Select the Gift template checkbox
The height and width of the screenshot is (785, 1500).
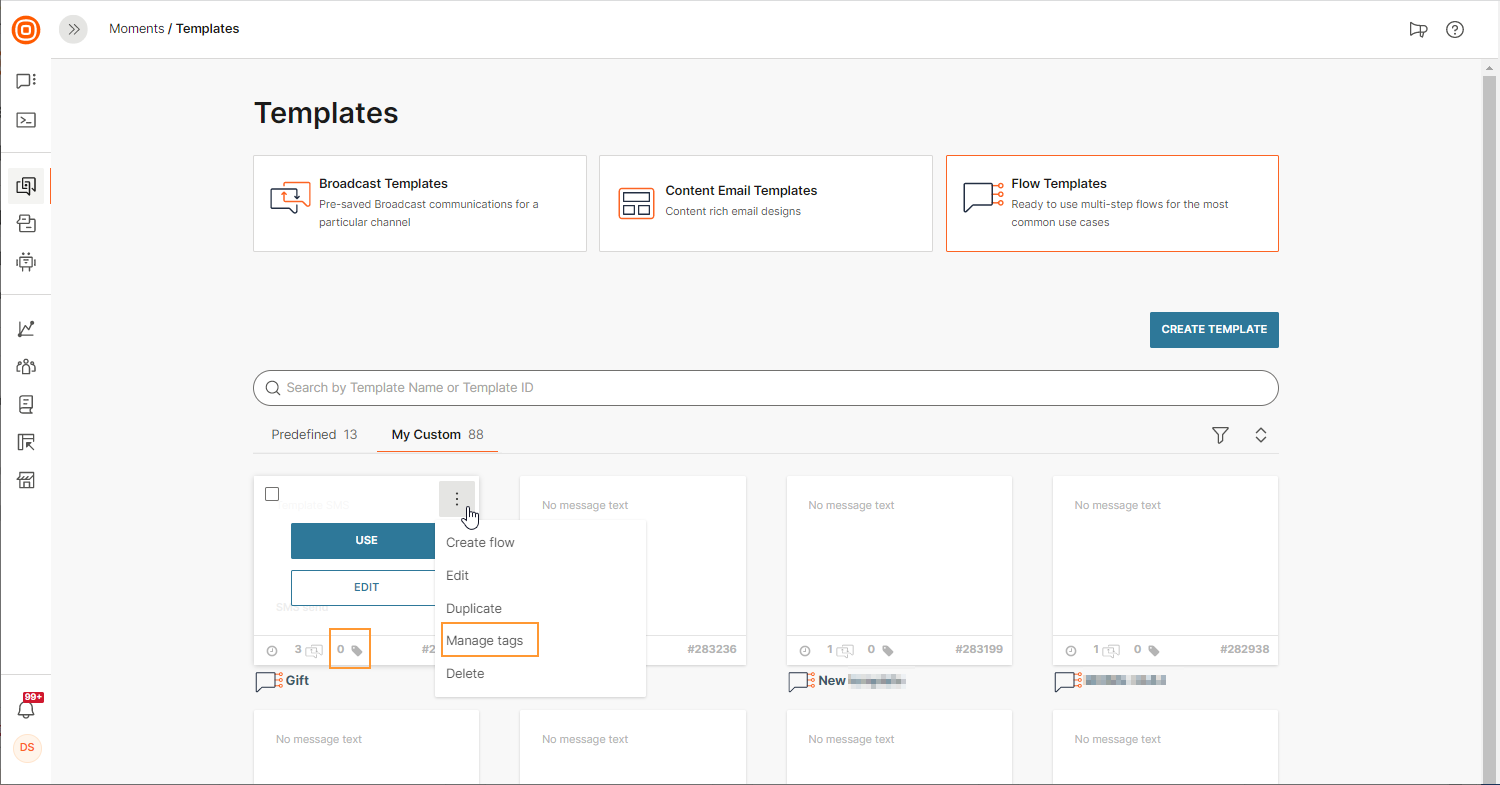tap(272, 494)
